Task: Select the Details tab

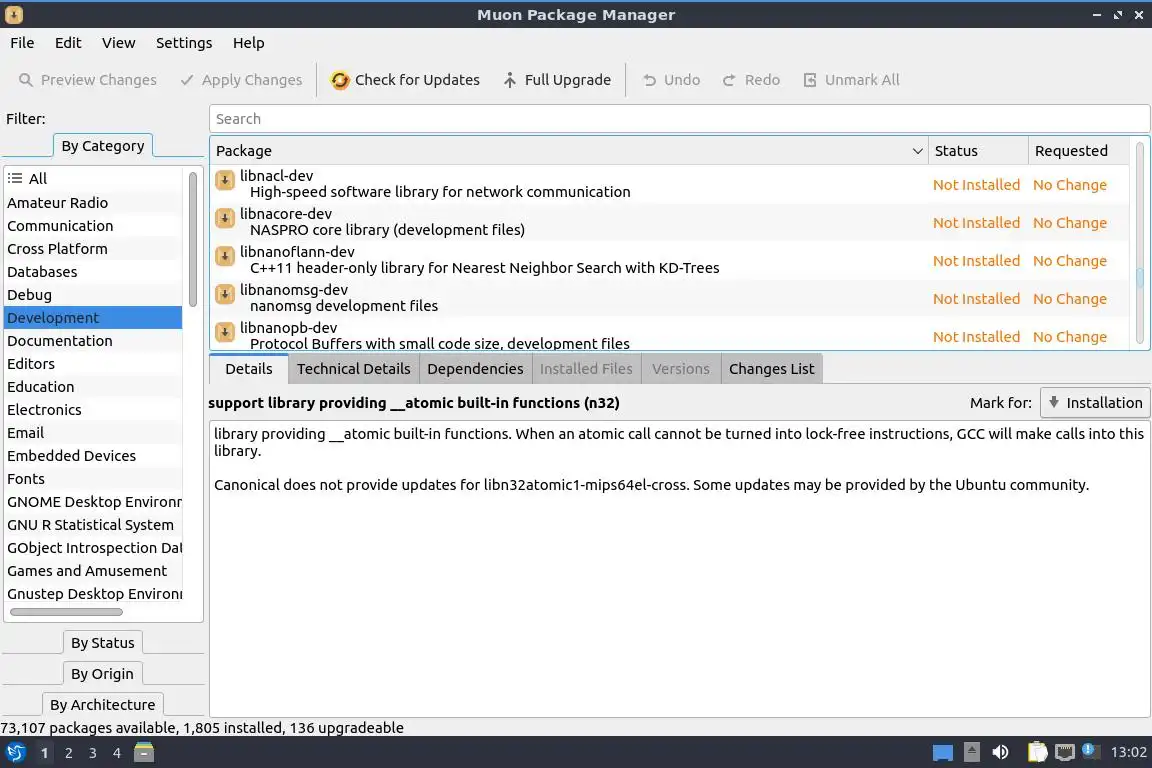Action: [x=248, y=369]
